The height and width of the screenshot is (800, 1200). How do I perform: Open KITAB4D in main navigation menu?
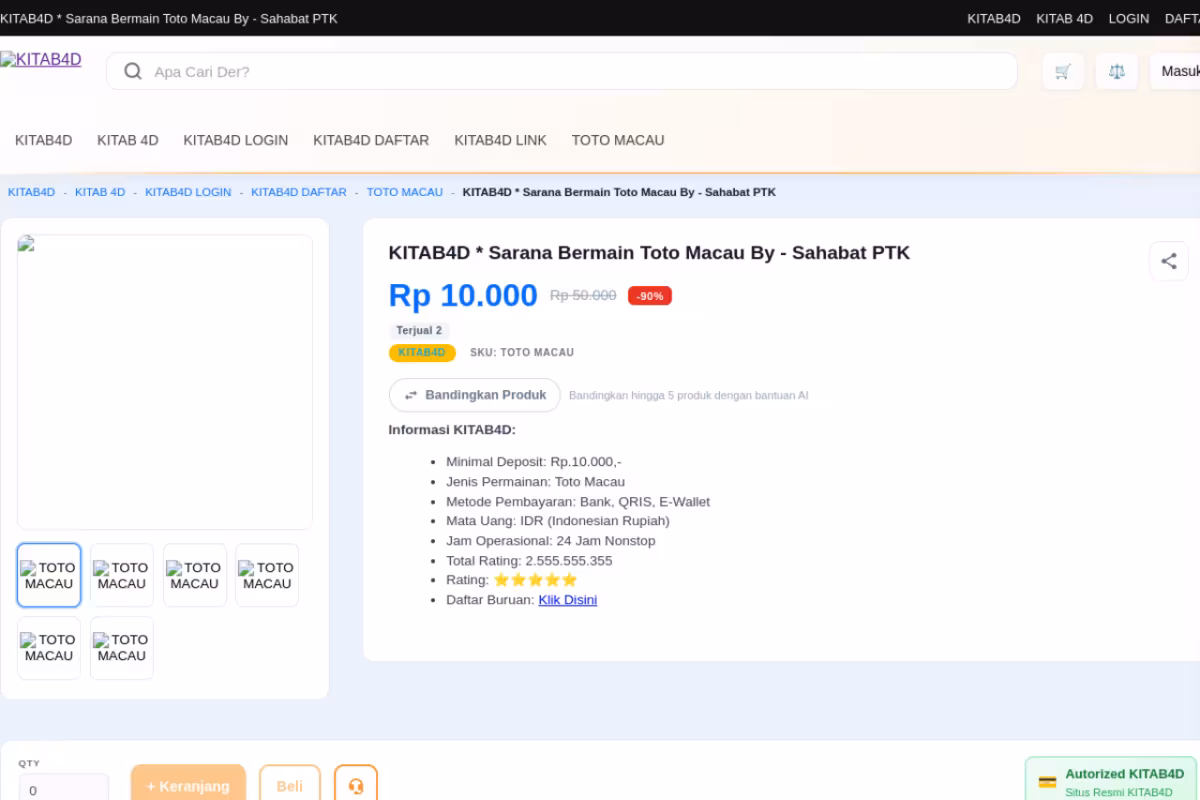point(44,140)
